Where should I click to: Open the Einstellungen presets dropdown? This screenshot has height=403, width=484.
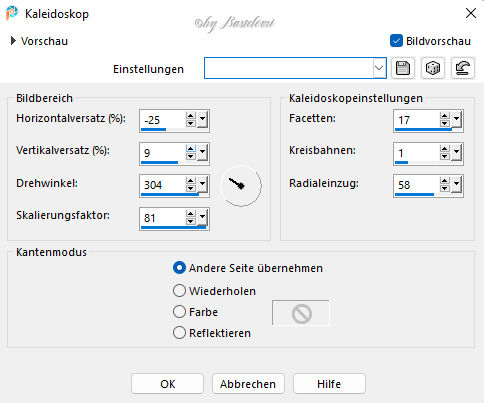(379, 68)
